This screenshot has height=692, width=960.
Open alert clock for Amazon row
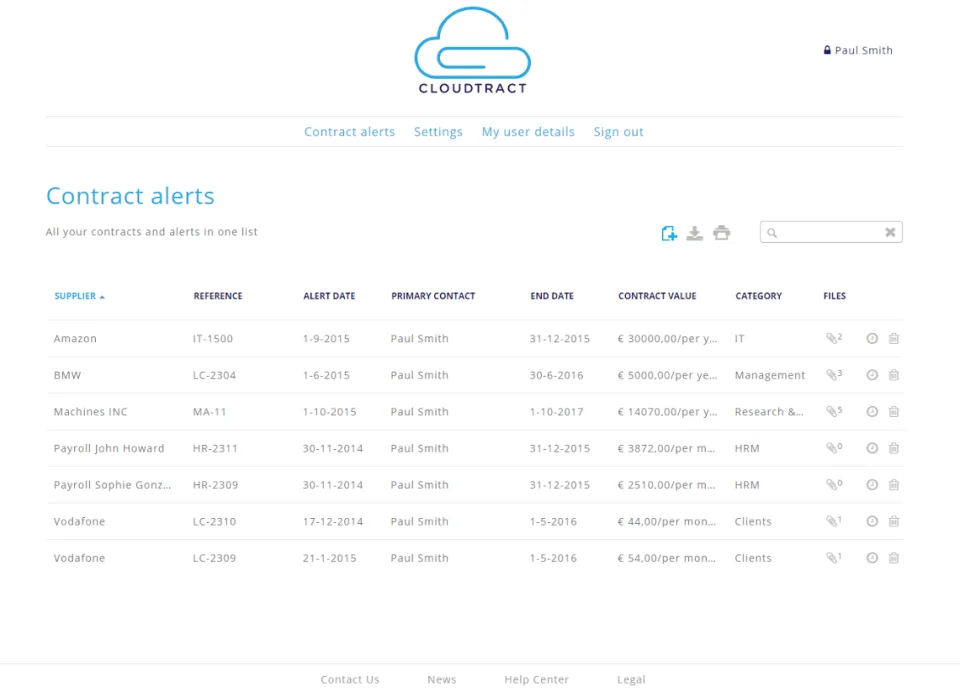872,338
